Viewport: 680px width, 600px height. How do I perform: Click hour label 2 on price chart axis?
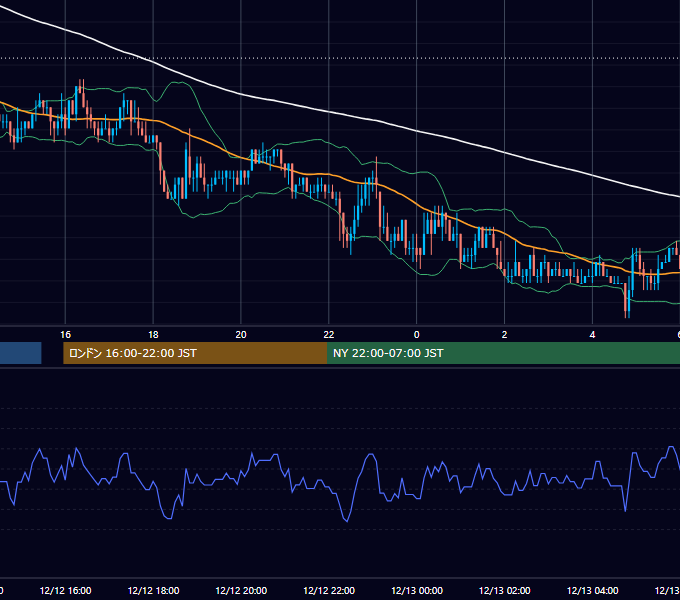click(504, 335)
